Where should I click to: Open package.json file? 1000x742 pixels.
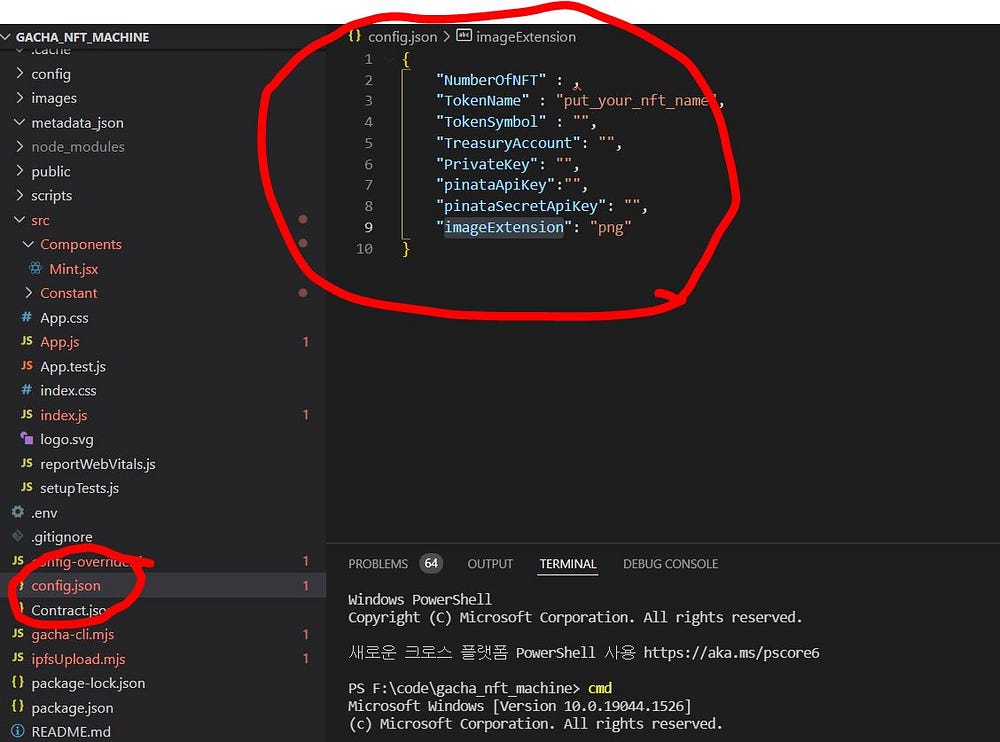pos(72,708)
